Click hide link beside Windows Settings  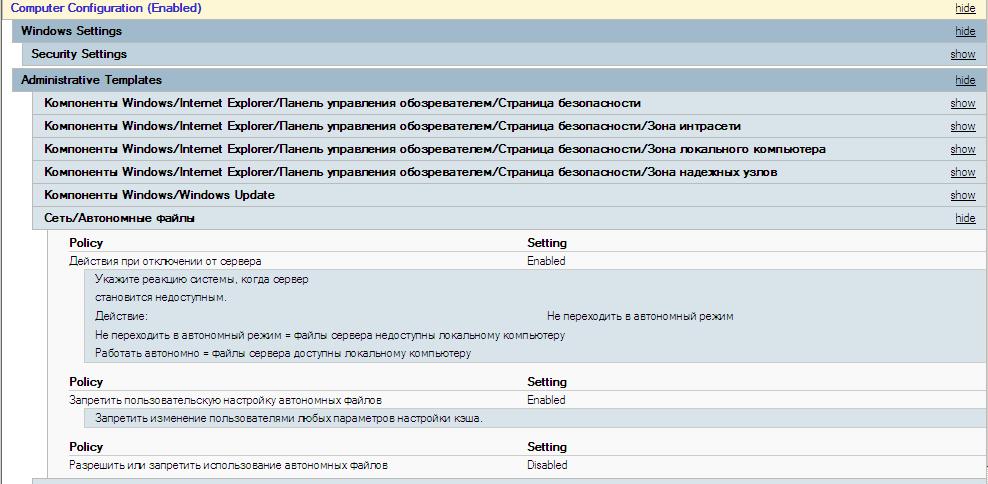coord(964,31)
